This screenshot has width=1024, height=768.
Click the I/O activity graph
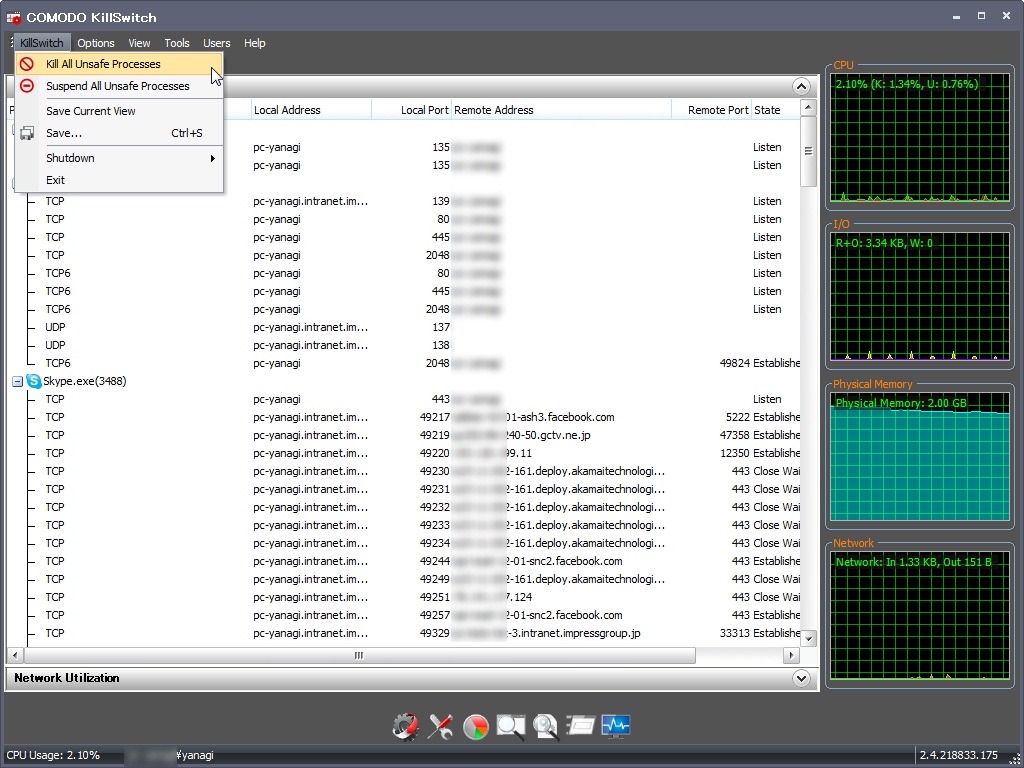click(920, 296)
